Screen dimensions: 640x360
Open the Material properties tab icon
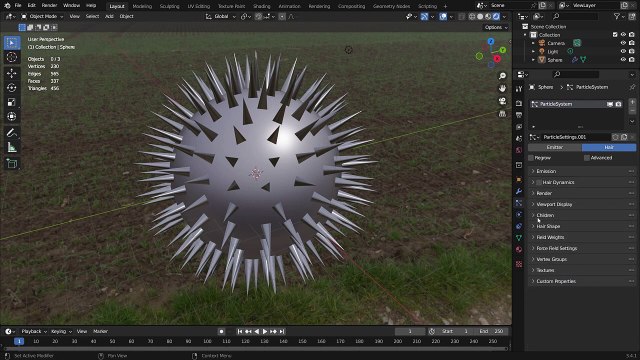[519, 249]
